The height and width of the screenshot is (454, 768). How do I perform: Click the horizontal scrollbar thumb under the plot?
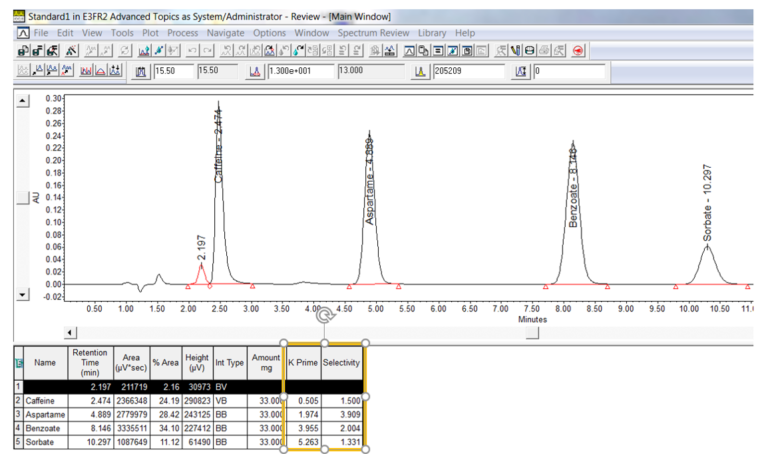click(532, 333)
